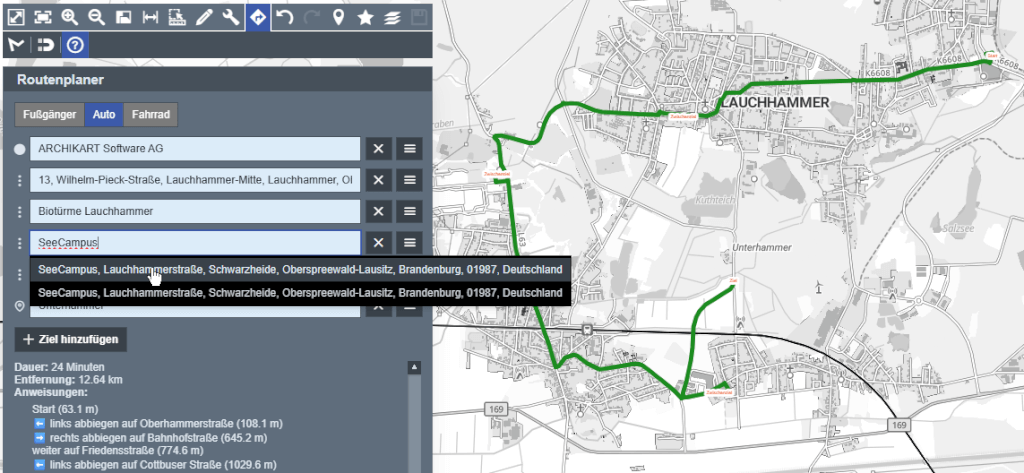Click into the SeeCampus search field
This screenshot has width=1024, height=473.
tap(195, 243)
